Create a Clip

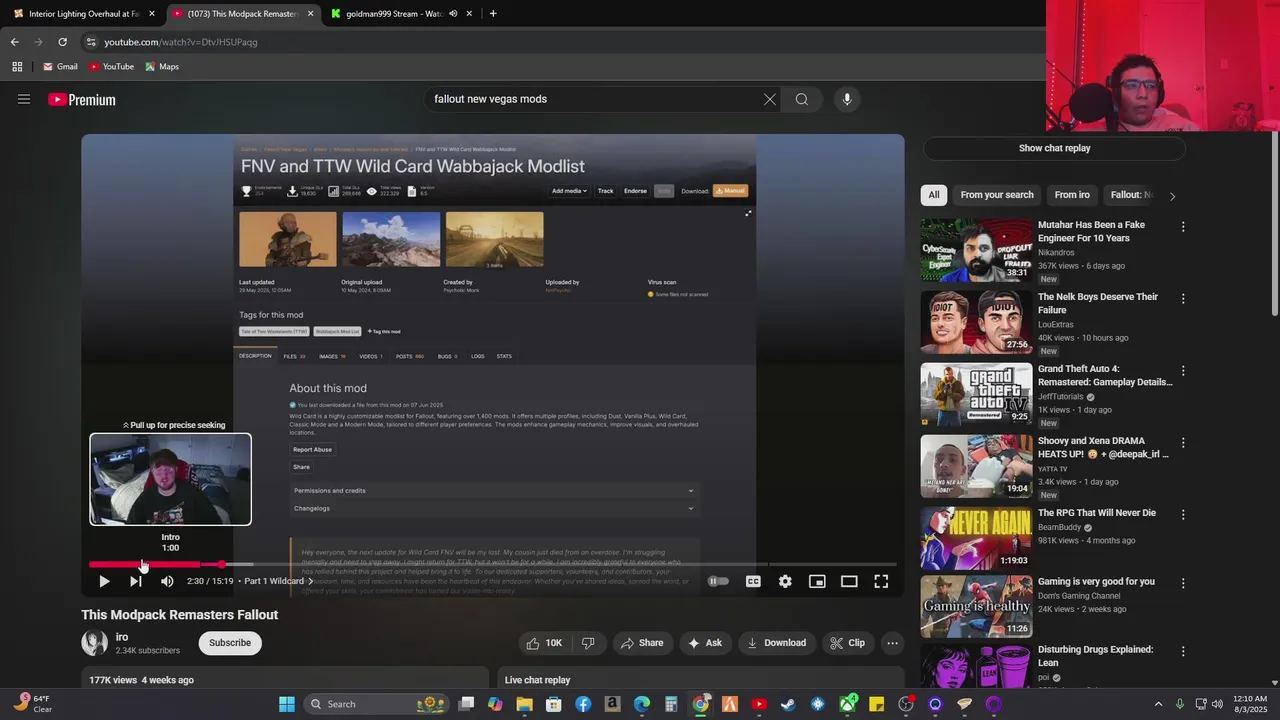(x=848, y=643)
